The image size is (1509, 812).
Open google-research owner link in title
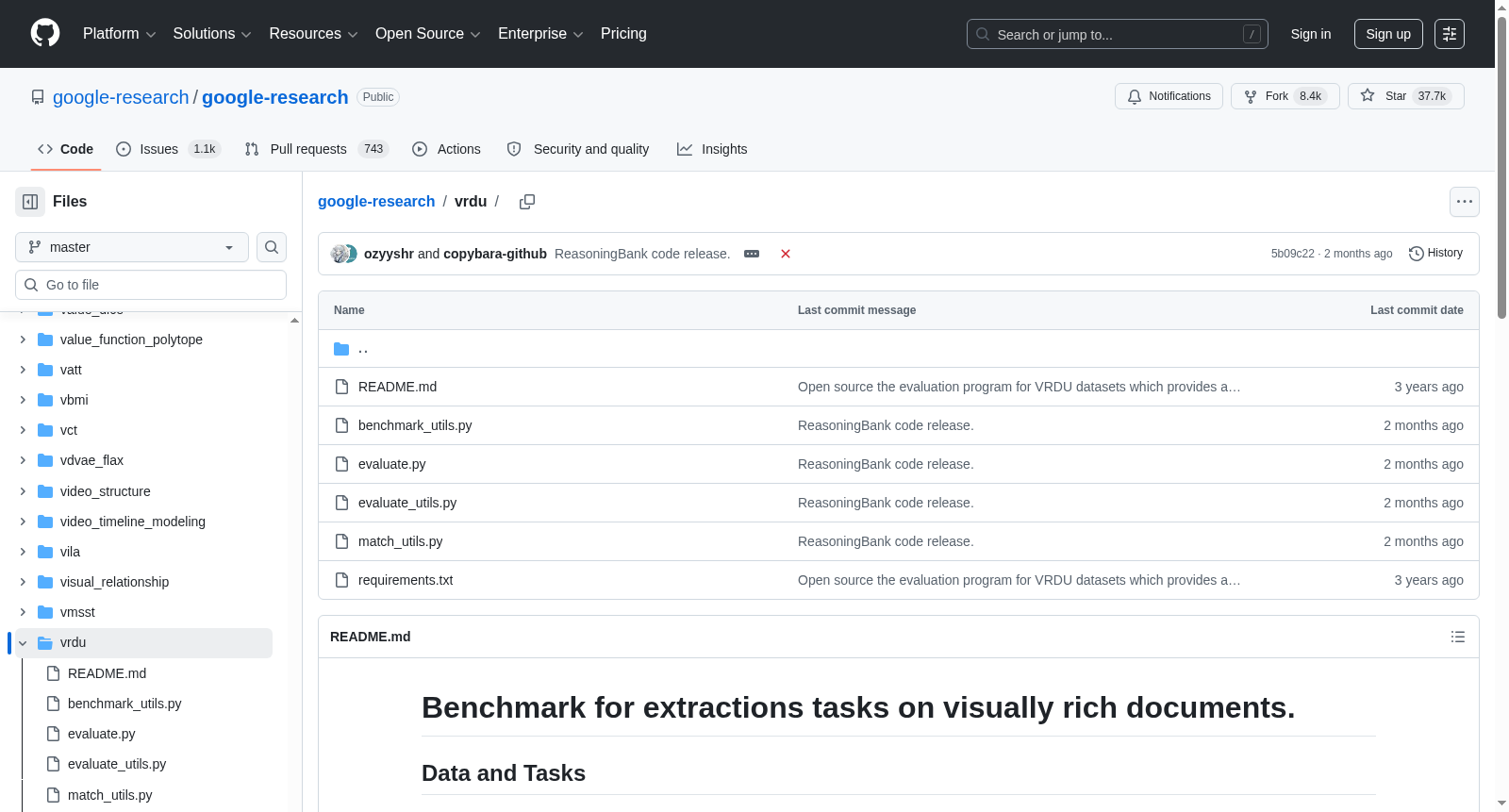pyautogui.click(x=121, y=97)
